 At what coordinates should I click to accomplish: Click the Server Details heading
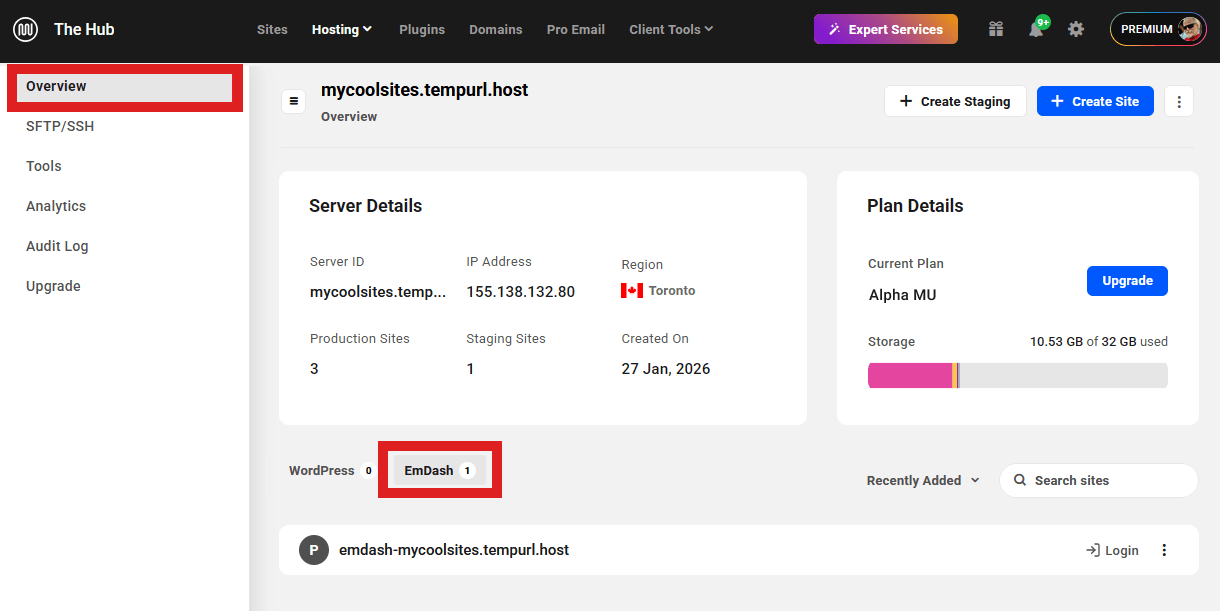(x=365, y=206)
